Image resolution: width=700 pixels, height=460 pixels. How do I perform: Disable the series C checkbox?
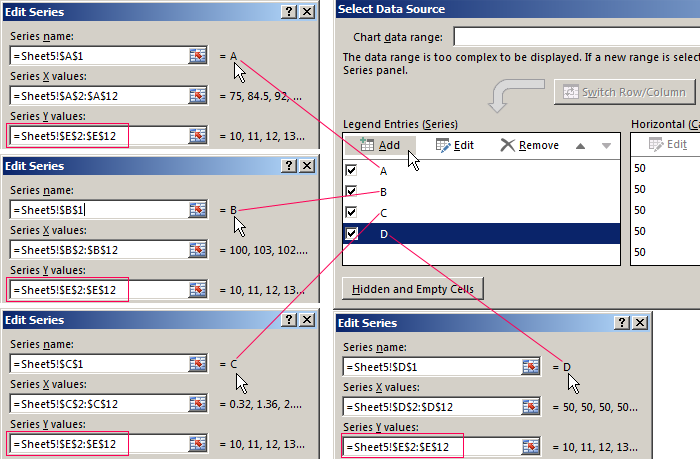click(351, 213)
